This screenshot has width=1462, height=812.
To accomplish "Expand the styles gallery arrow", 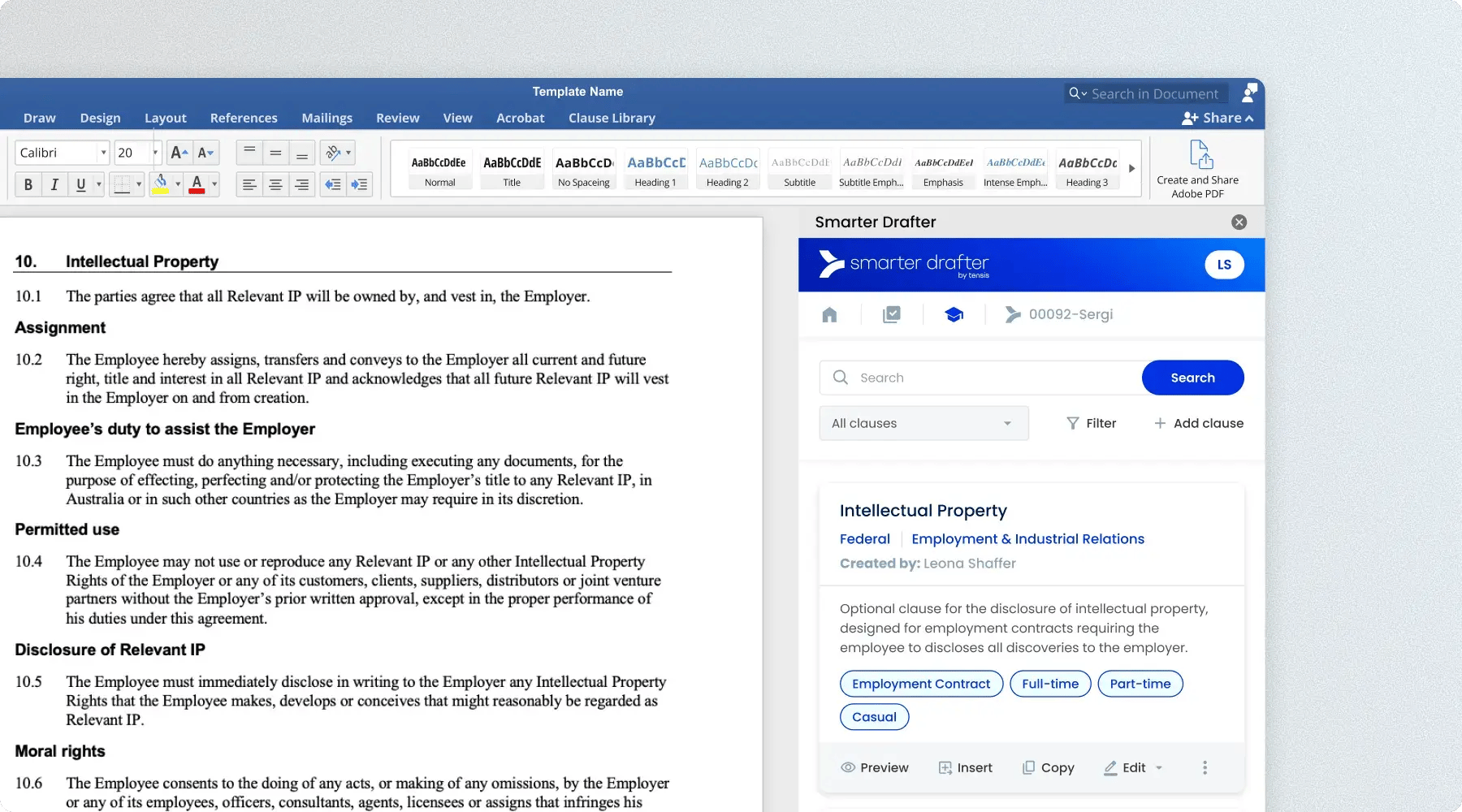I will (1131, 169).
